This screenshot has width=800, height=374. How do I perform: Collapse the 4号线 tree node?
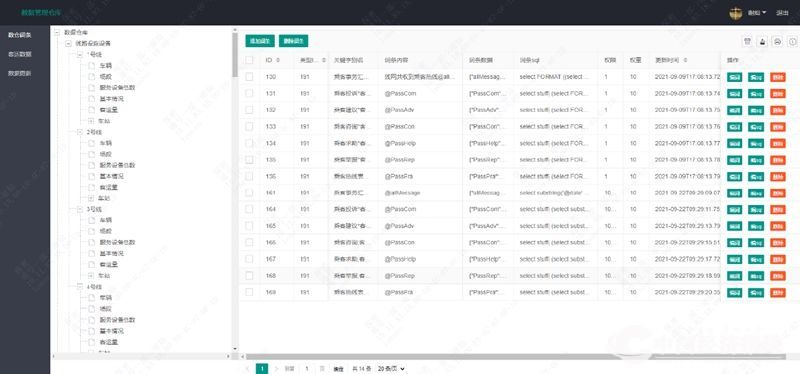coord(80,287)
